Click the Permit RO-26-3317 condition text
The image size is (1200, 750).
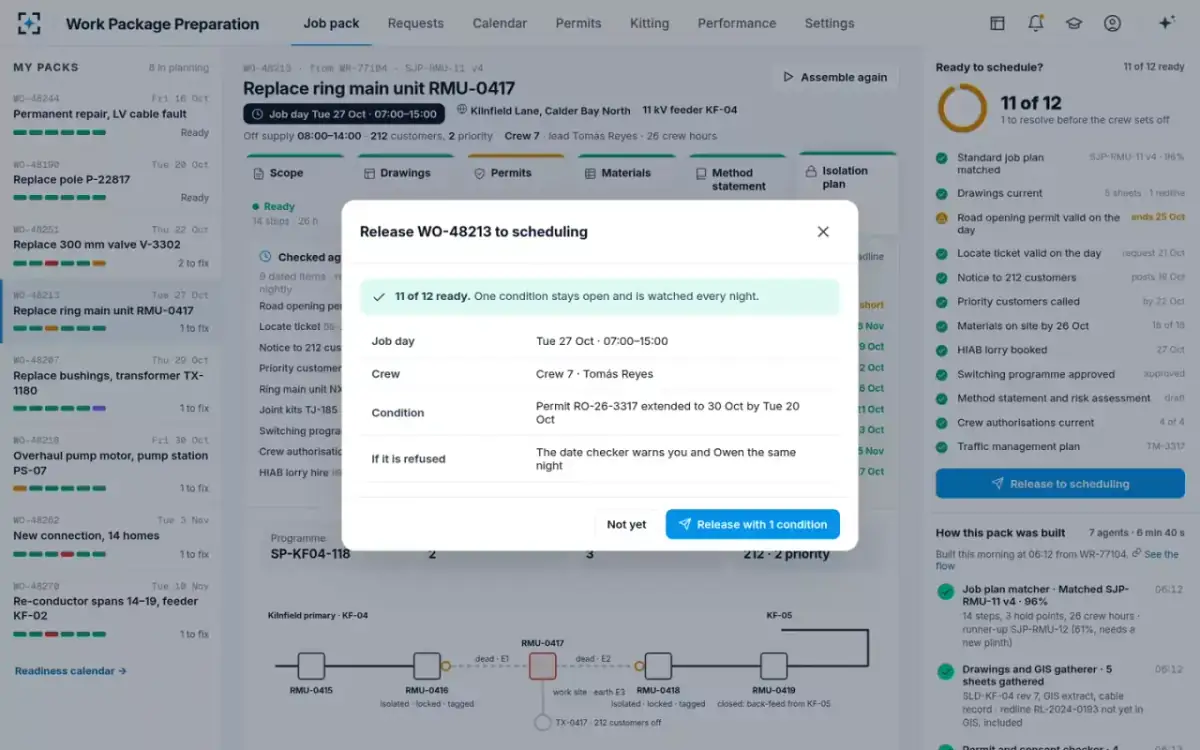[668, 413]
